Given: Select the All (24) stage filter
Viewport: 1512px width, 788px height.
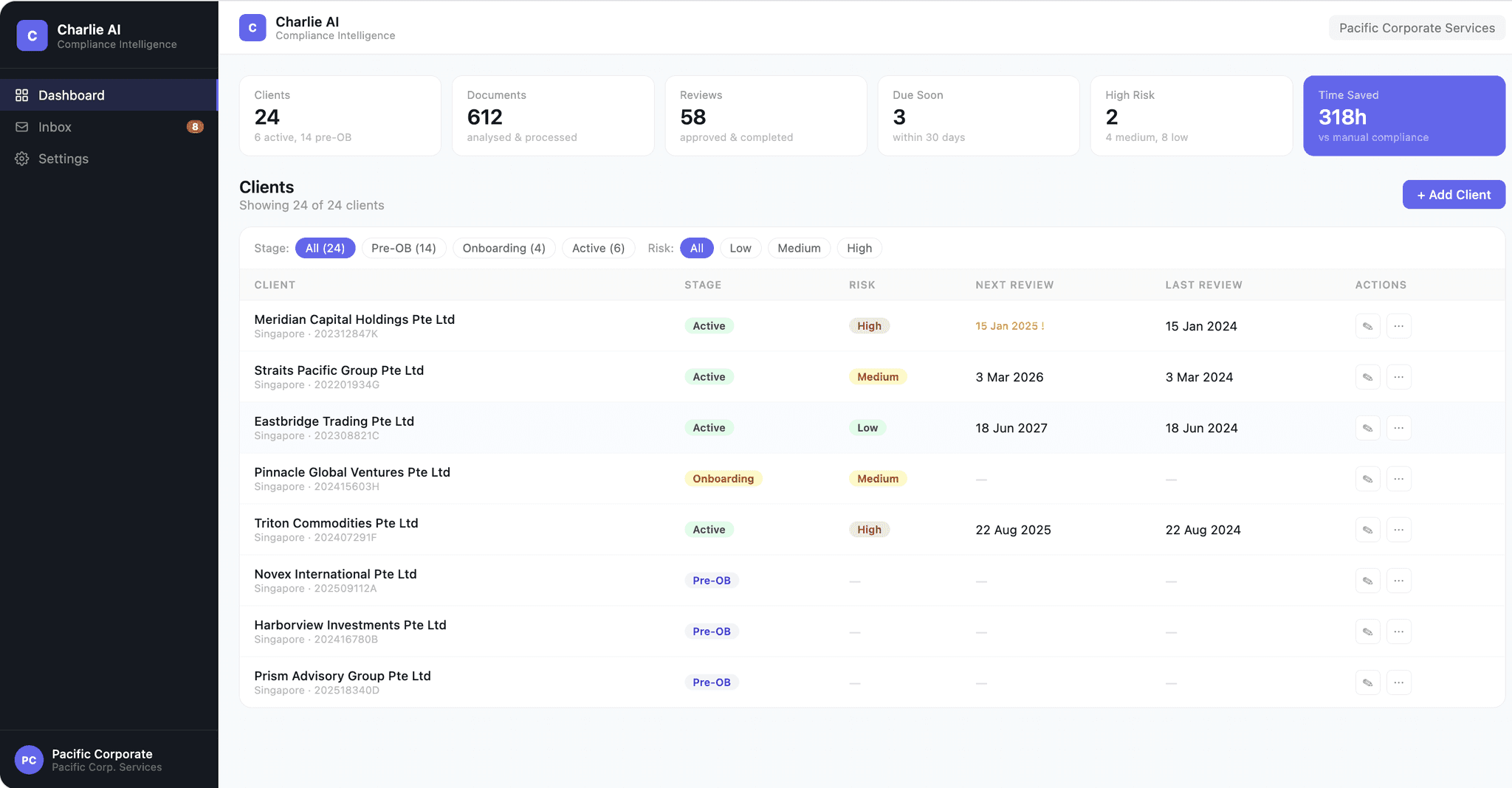Looking at the screenshot, I should (325, 248).
